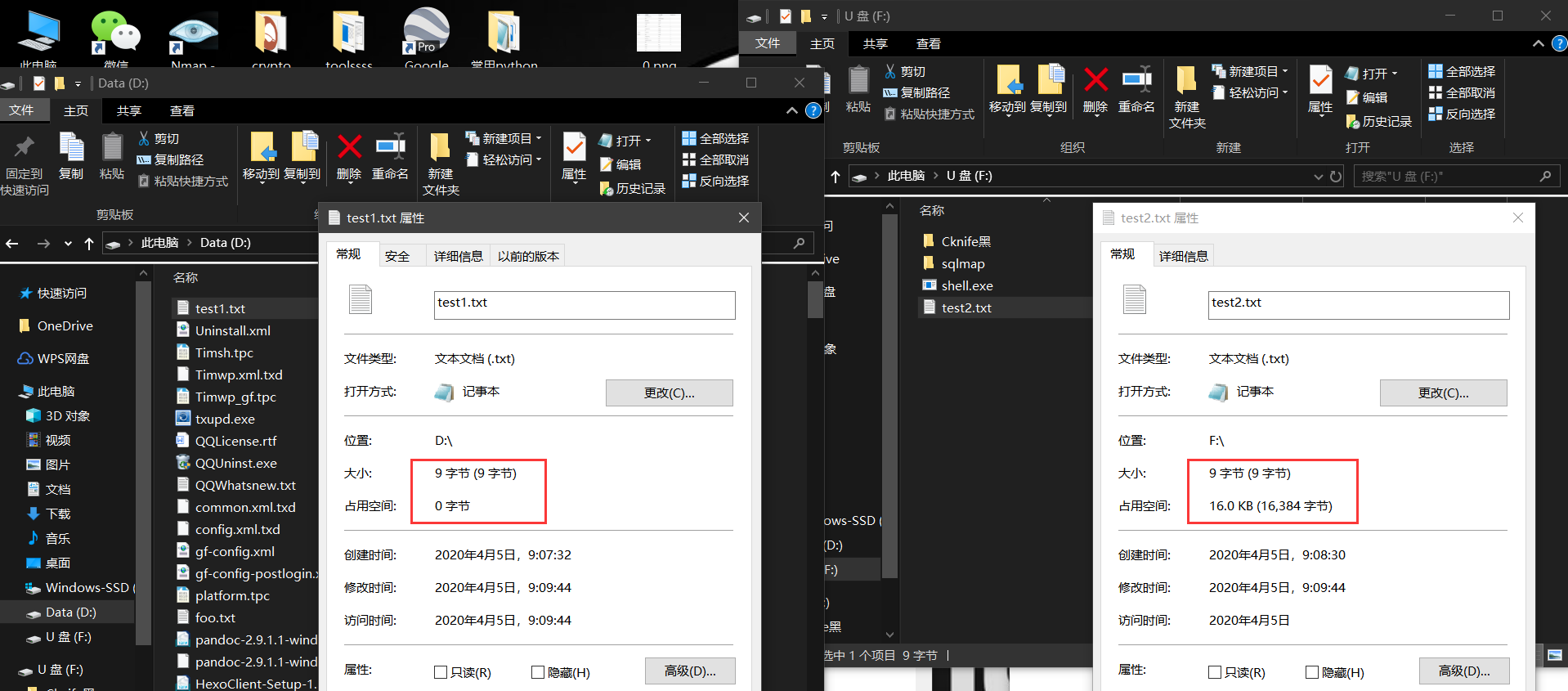Close test1.txt properties dialog
The width and height of the screenshot is (1568, 691).
pos(743,218)
